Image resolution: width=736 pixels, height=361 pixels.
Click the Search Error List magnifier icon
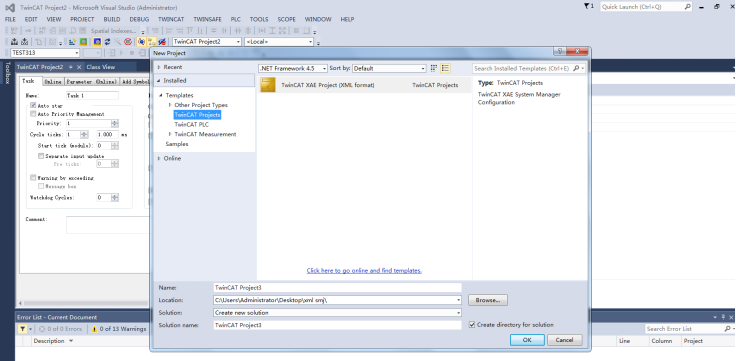click(727, 329)
